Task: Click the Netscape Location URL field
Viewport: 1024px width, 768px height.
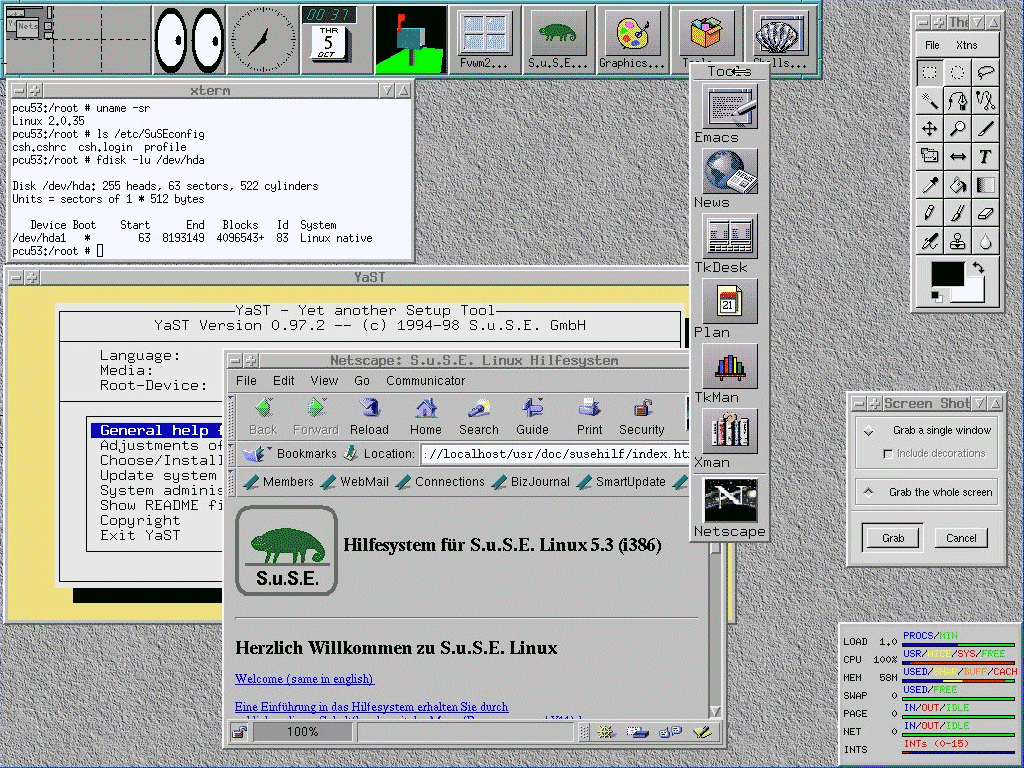Action: click(555, 454)
